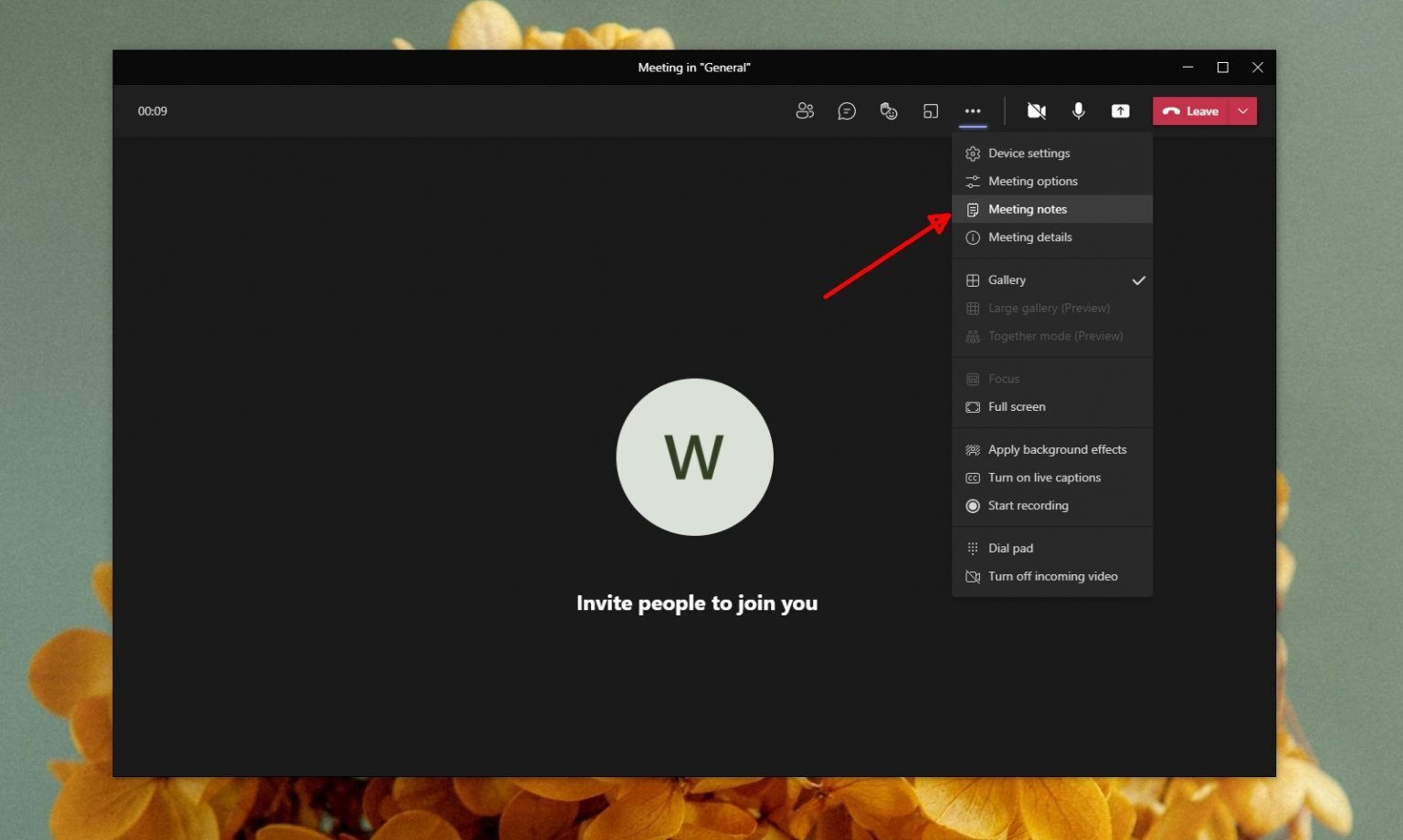
Task: Open the Dial pad
Action: click(1010, 548)
